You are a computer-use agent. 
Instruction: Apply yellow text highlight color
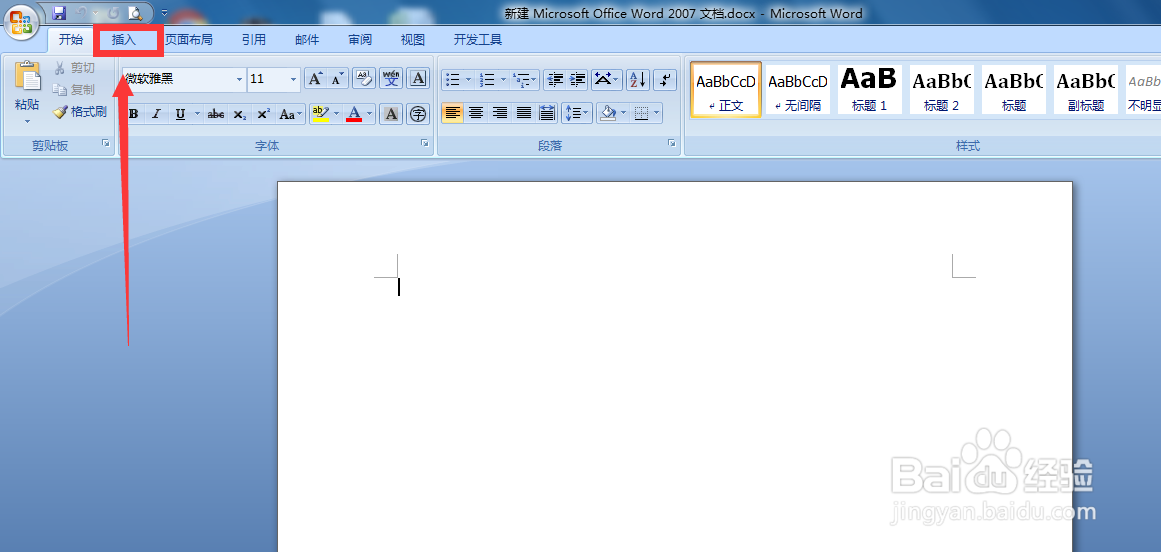(x=320, y=114)
